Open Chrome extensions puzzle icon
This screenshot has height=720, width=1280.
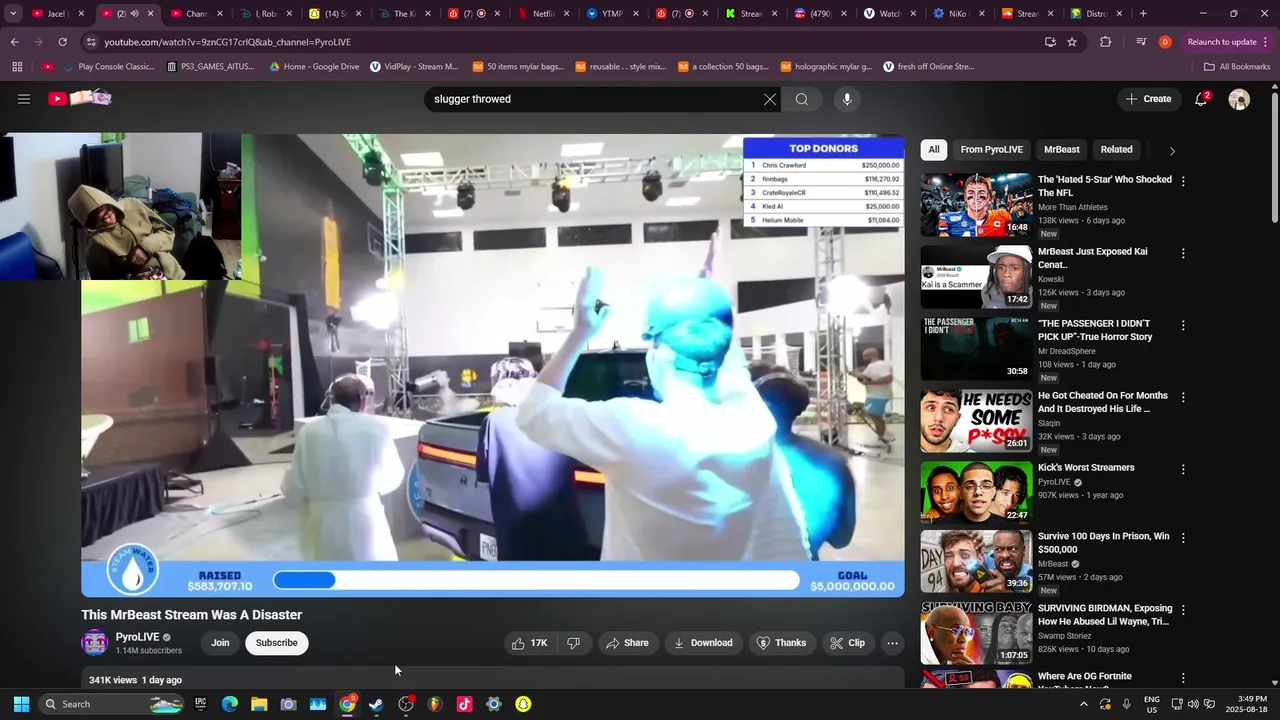(1105, 42)
